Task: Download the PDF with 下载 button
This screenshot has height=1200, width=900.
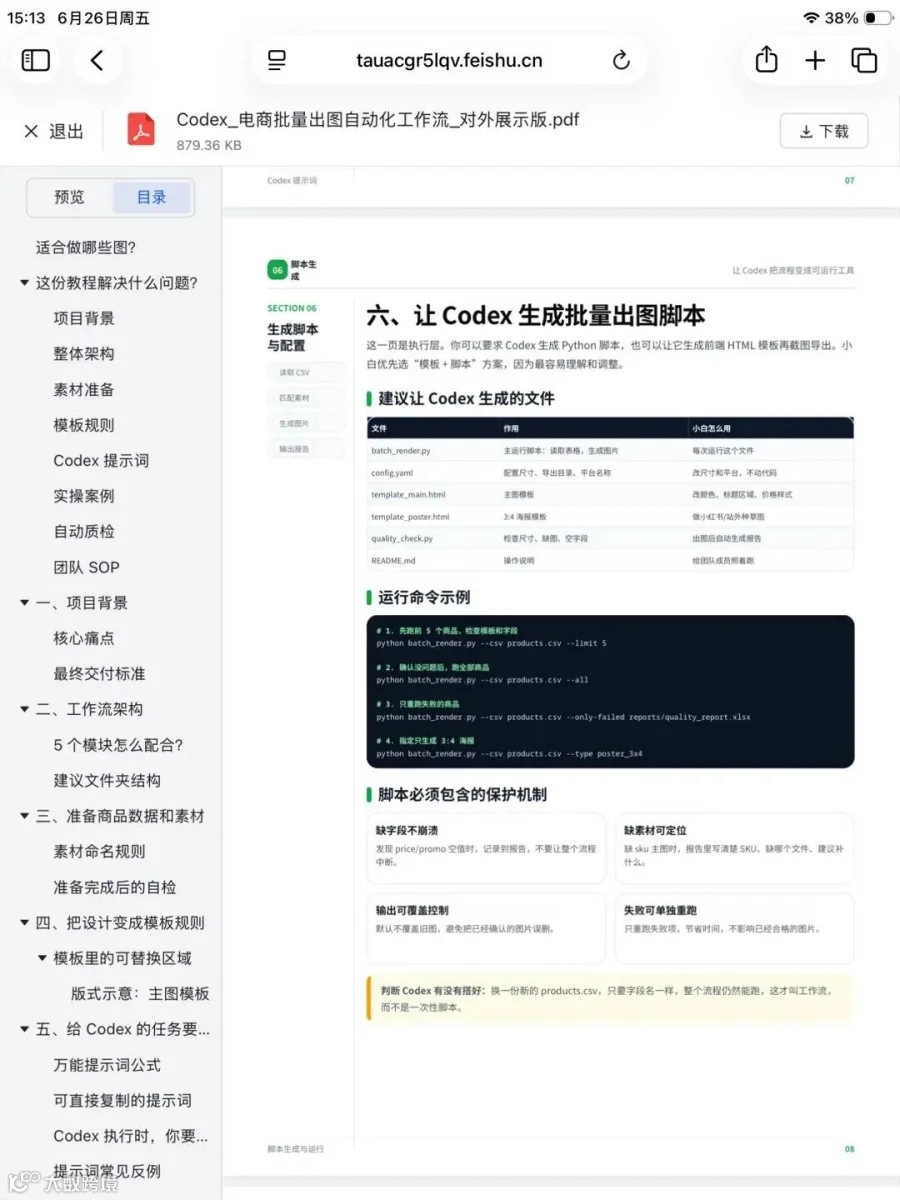Action: coord(824,131)
